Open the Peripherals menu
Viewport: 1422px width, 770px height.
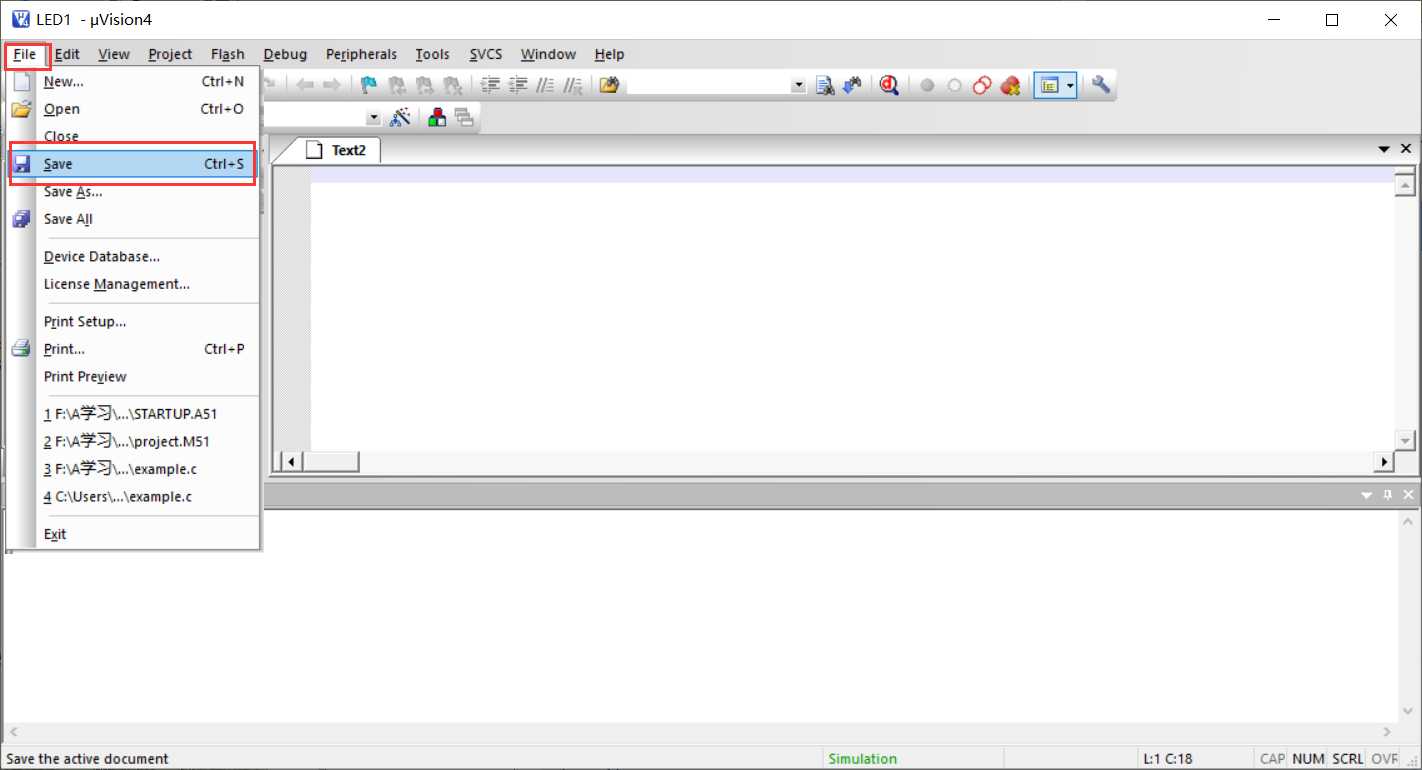(361, 54)
